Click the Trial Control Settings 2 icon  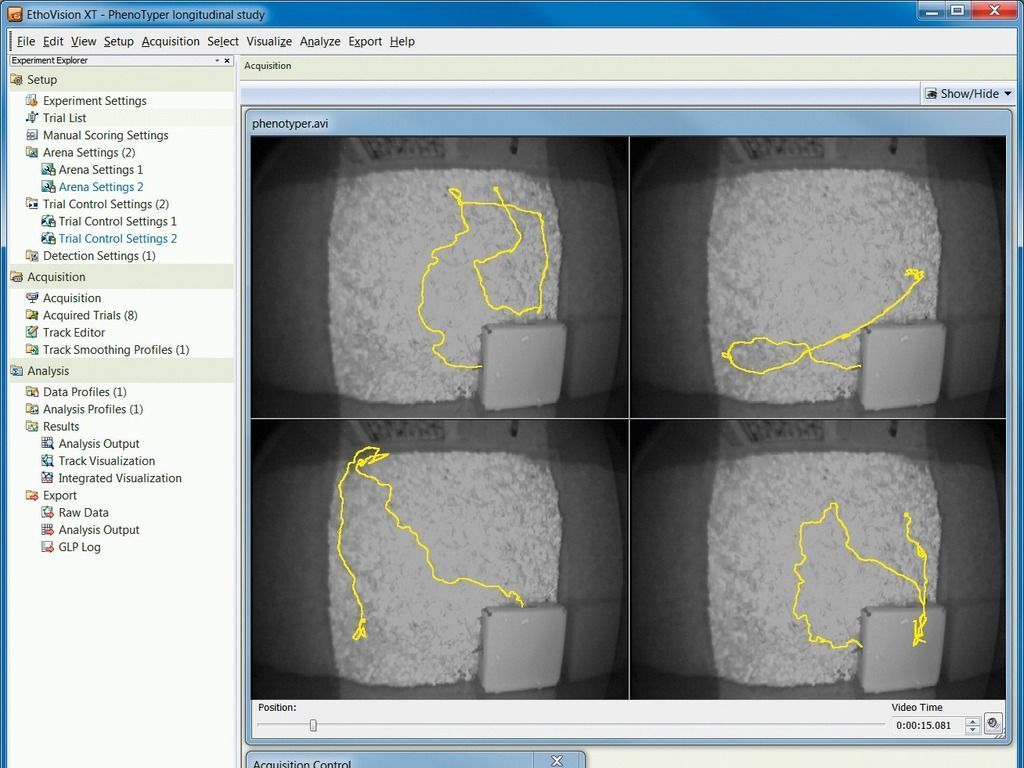point(48,238)
